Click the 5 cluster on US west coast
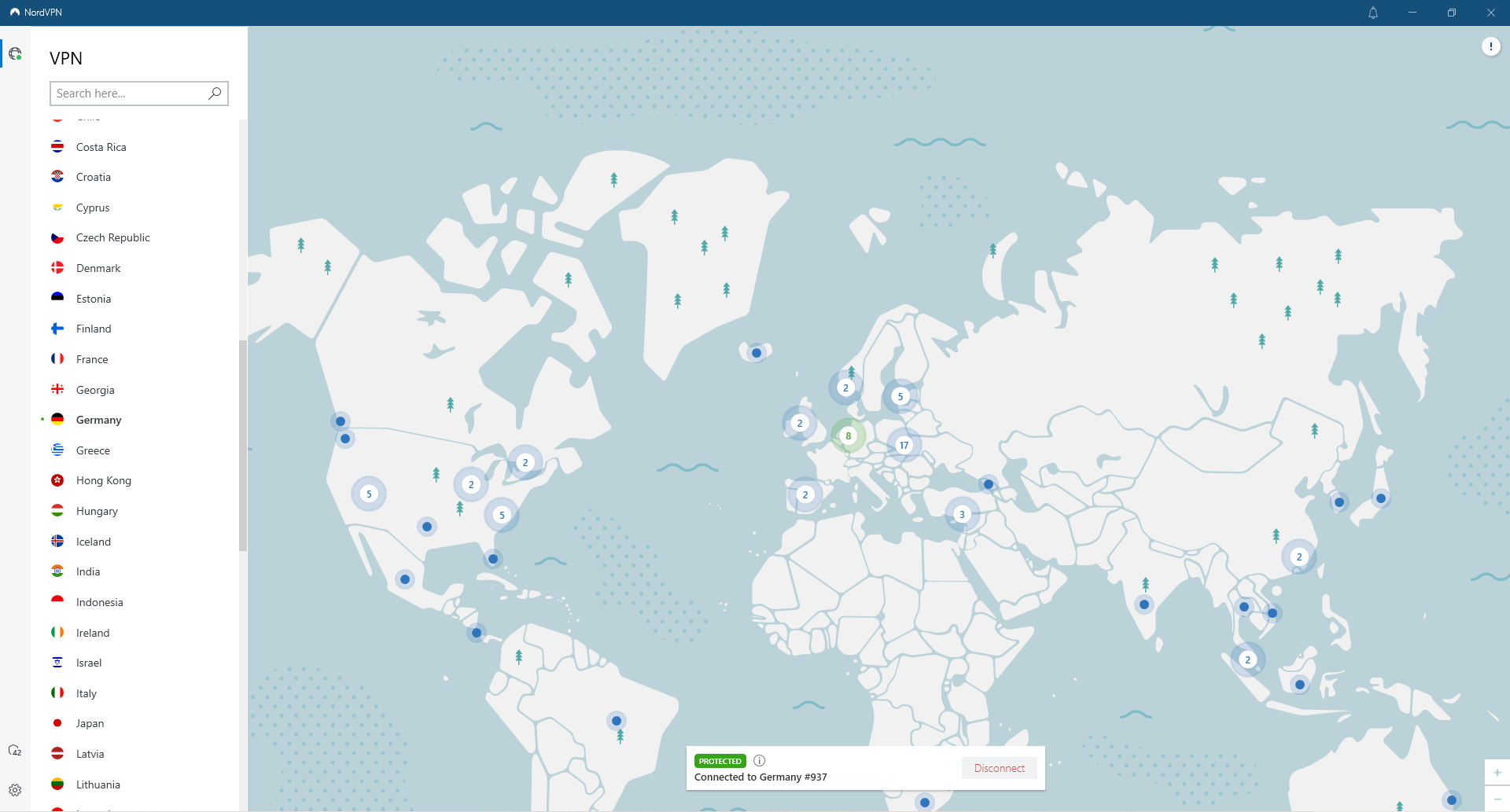1510x812 pixels. 369,494
